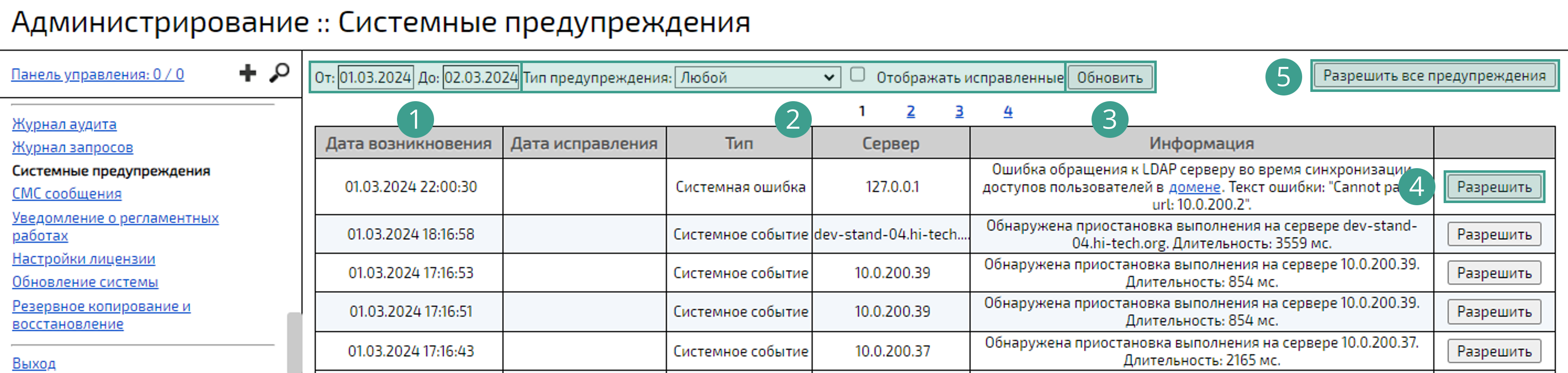Resolve the LDAP error with its "Разрешить" button
Image resolution: width=1568 pixels, height=373 pixels.
(x=1494, y=187)
